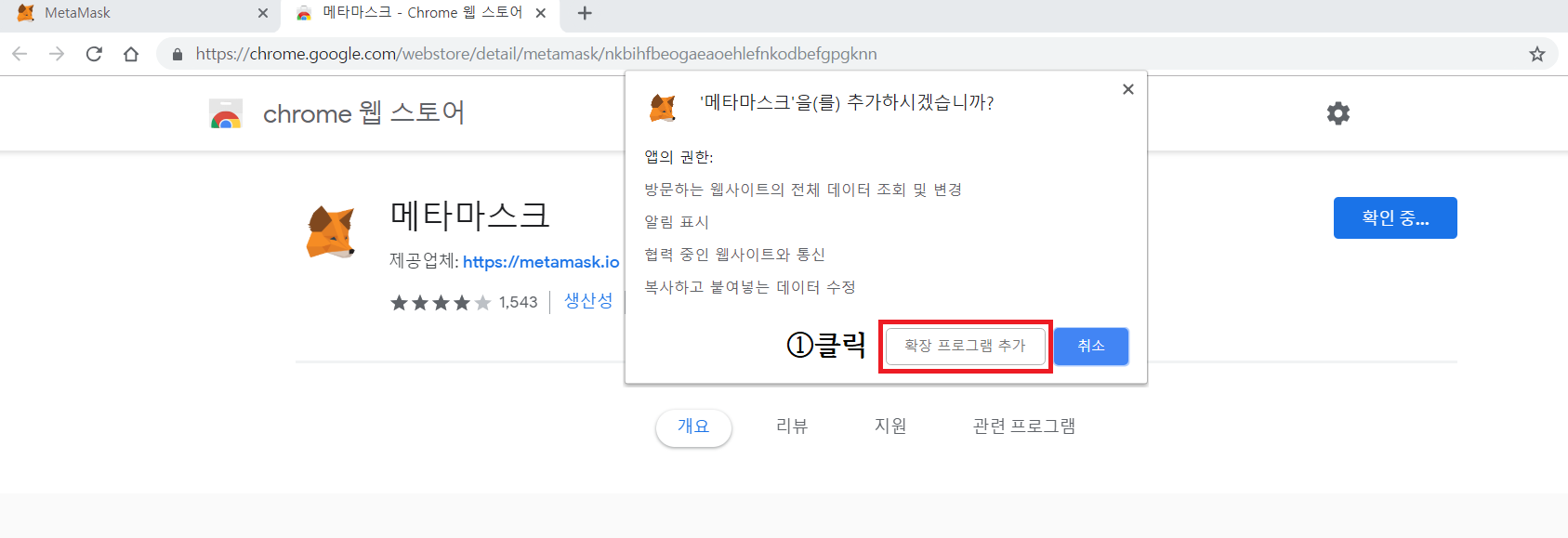Cancel the dialog with 취소 button
The image size is (1568, 538).
click(1091, 346)
